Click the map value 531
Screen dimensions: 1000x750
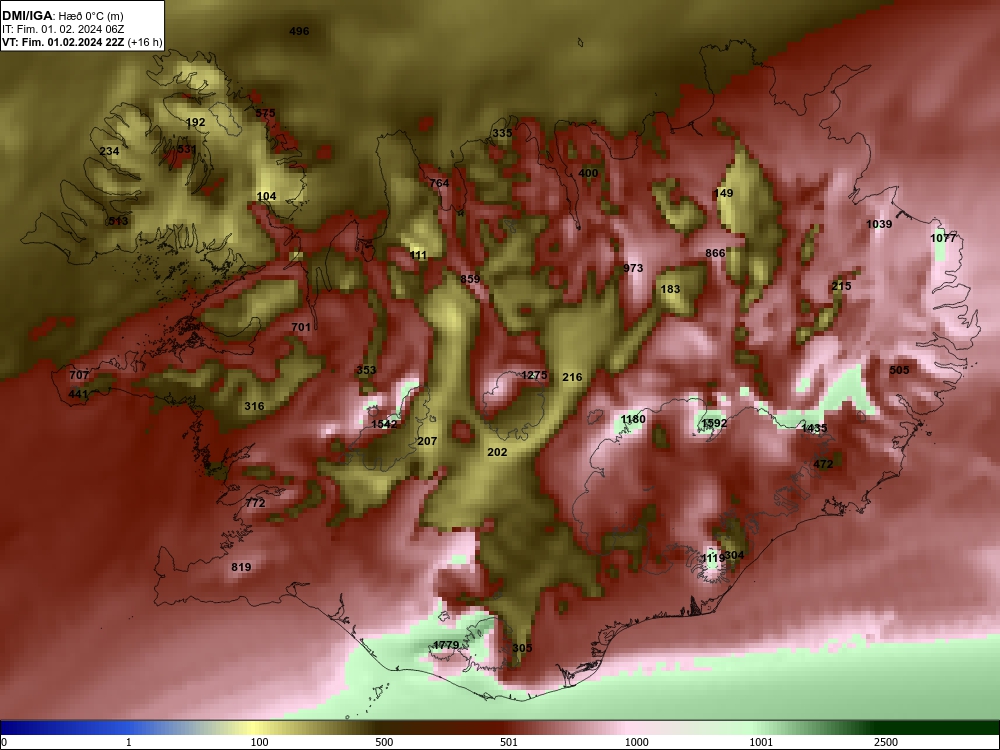tap(187, 149)
